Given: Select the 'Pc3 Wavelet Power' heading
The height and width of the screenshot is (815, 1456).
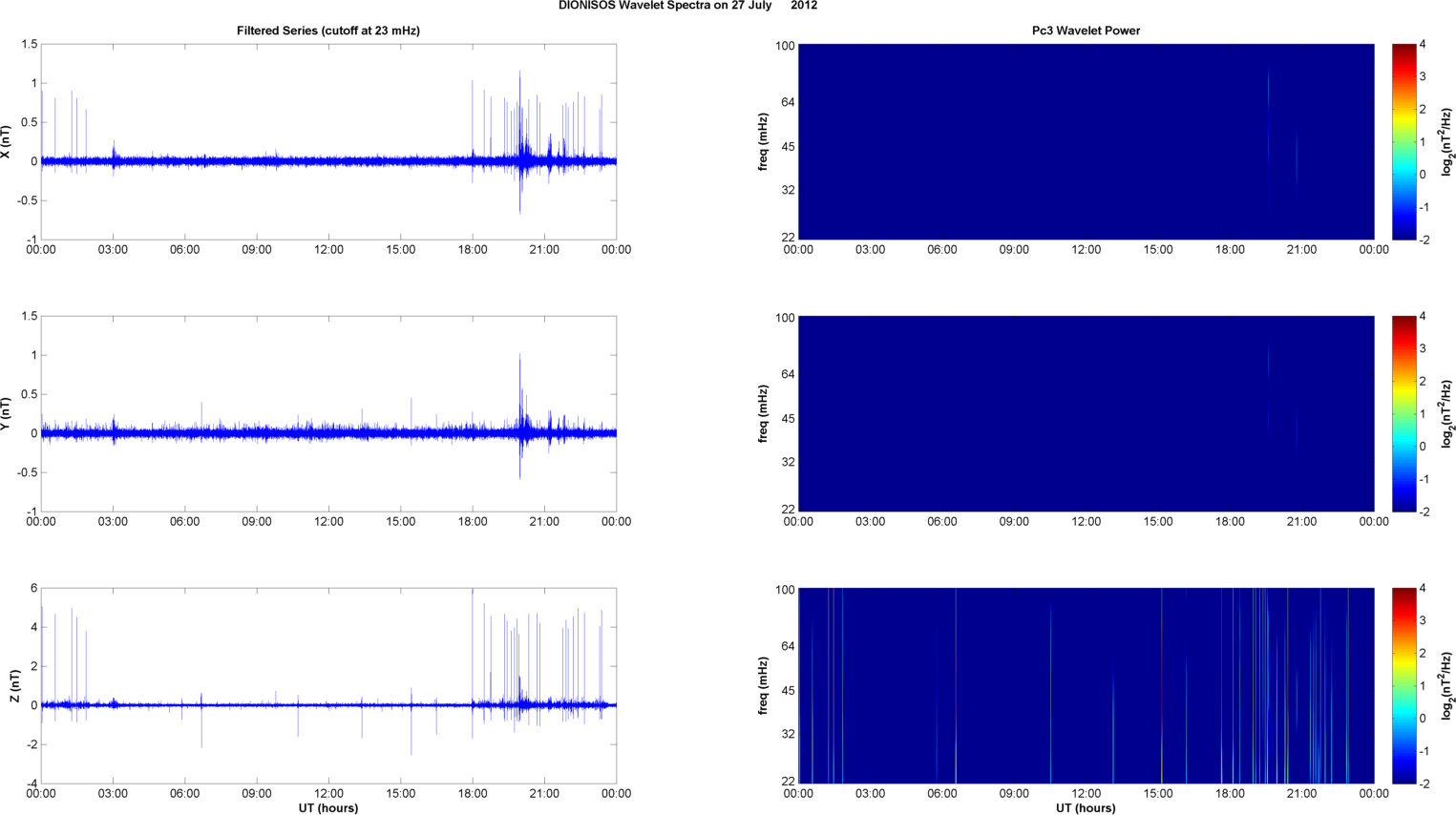Looking at the screenshot, I should (1086, 31).
